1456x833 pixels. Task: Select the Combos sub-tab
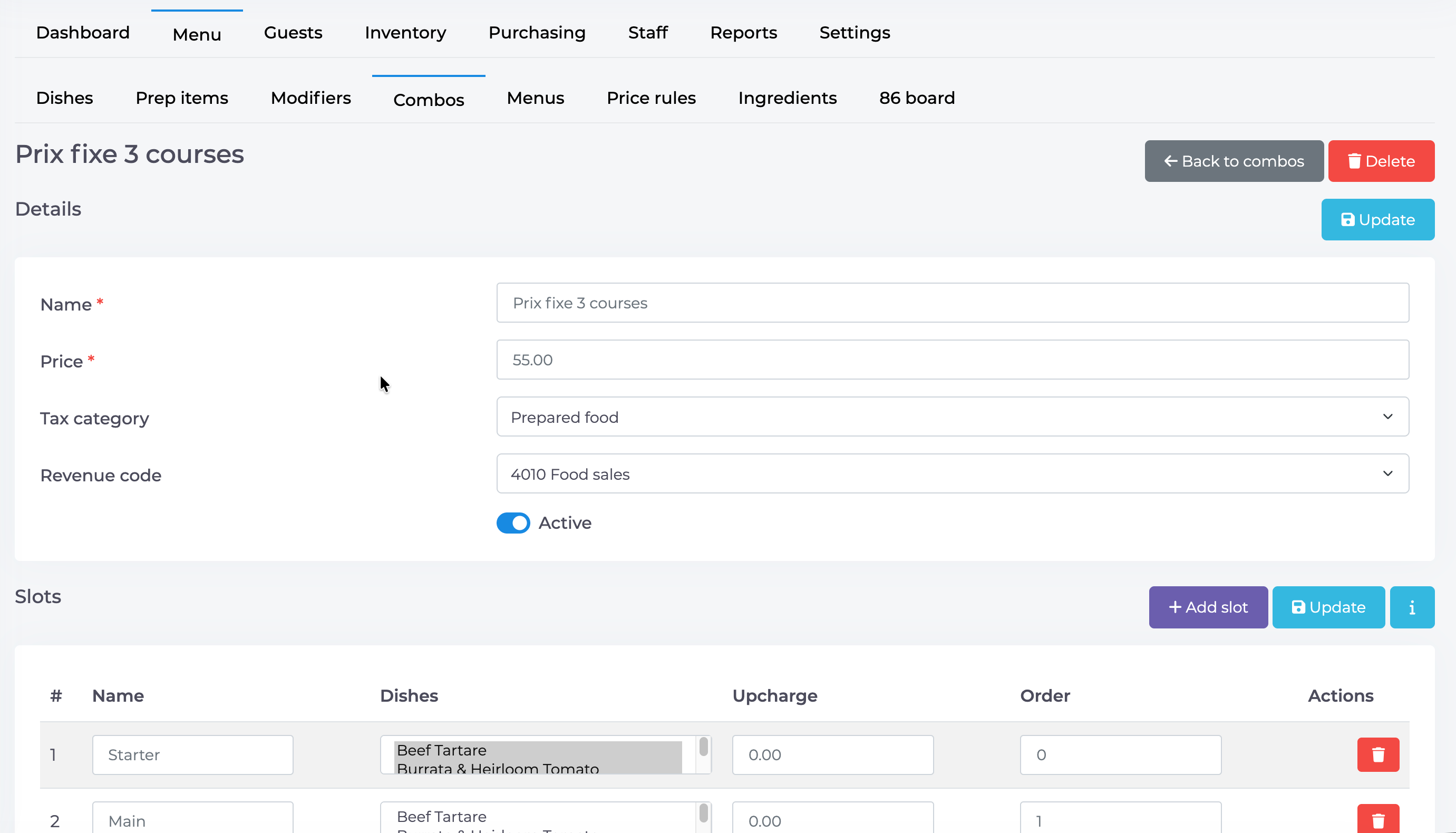(429, 100)
